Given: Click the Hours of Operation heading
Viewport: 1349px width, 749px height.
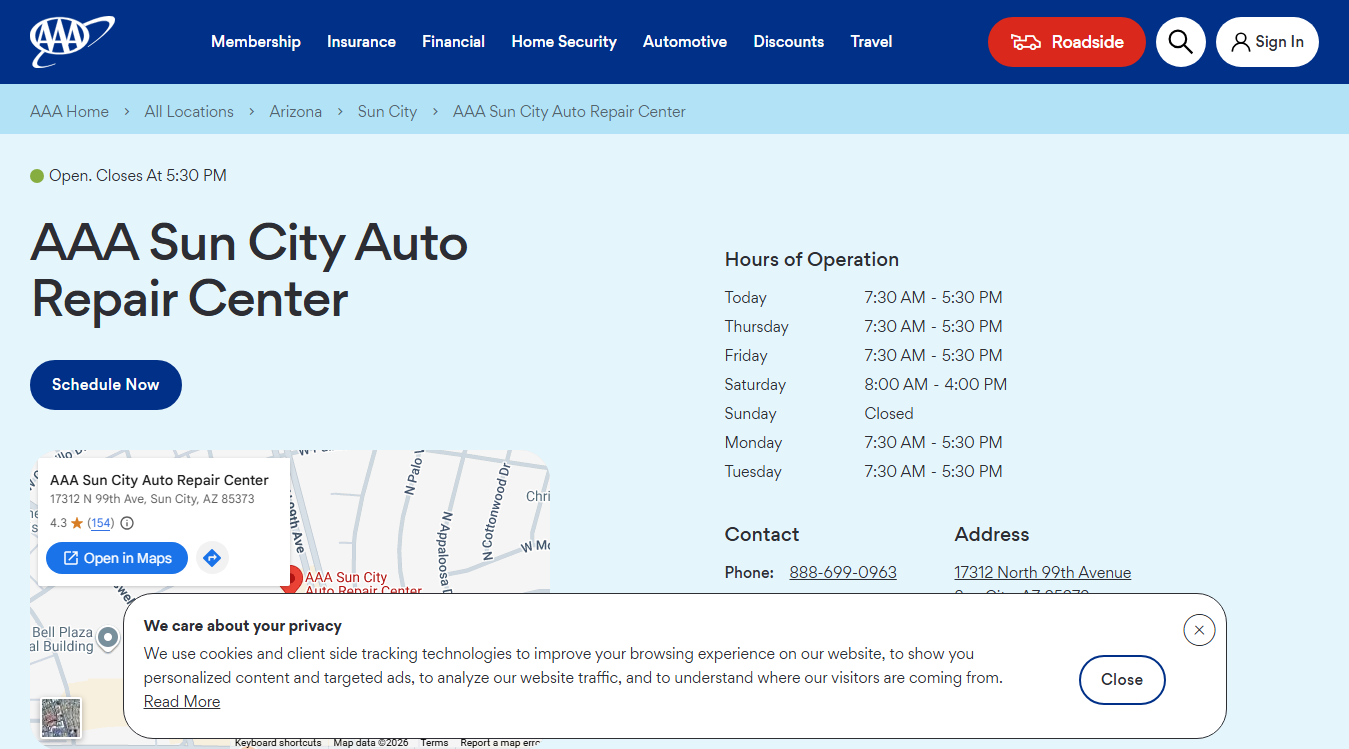Looking at the screenshot, I should tap(812, 260).
